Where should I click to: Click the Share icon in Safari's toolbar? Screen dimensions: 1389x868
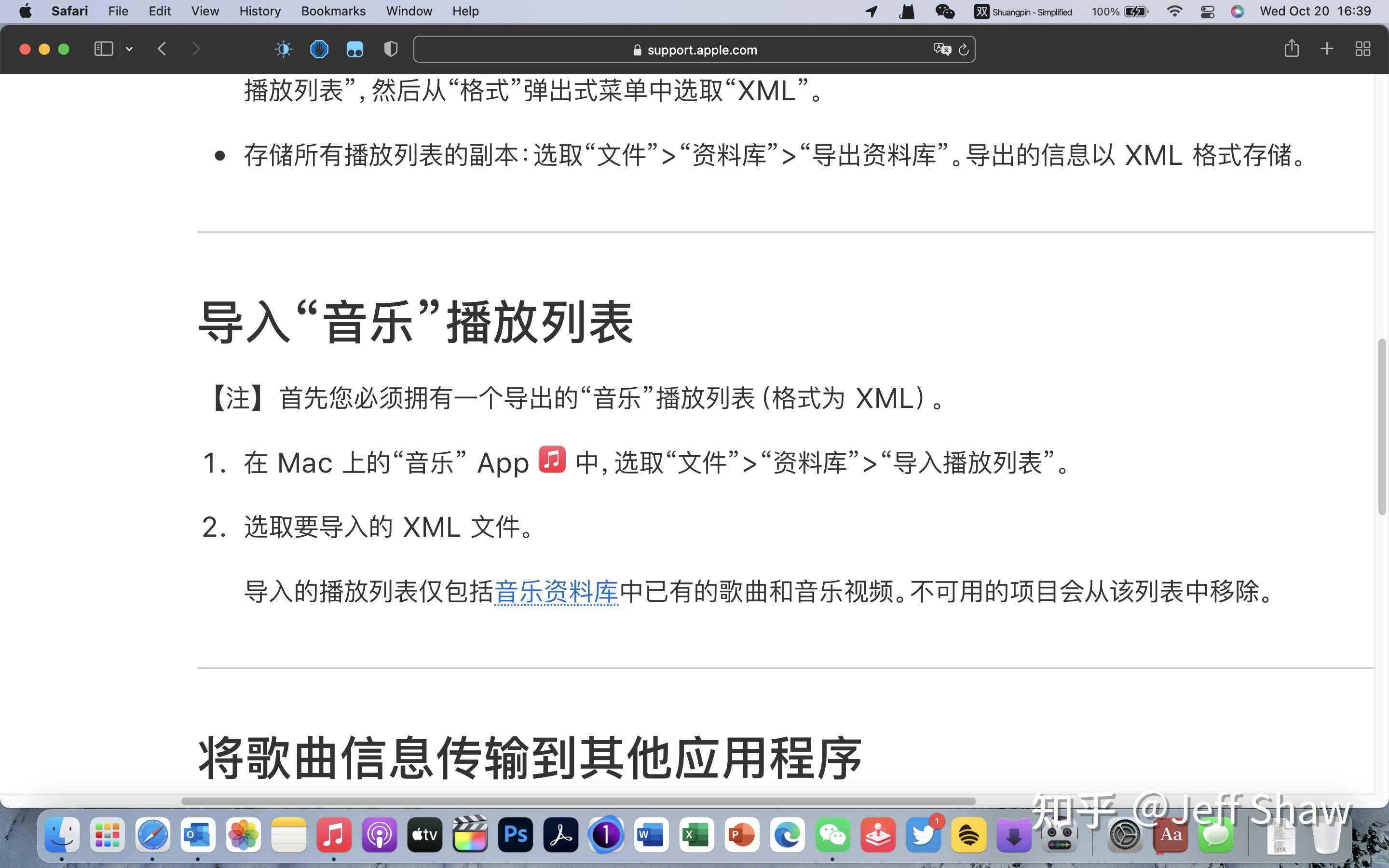click(1293, 49)
